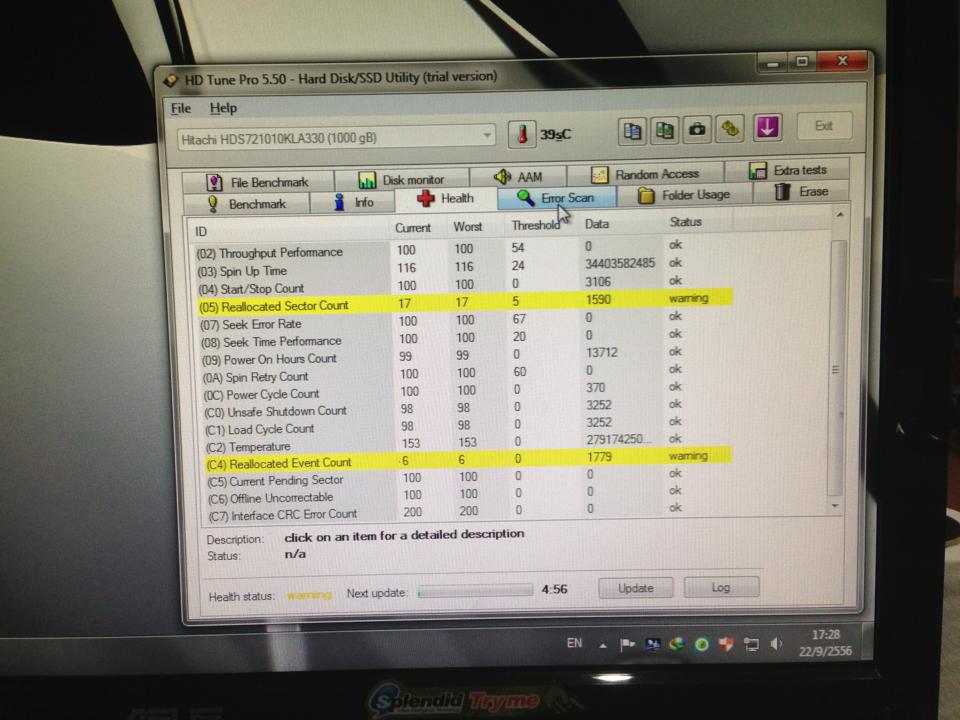The image size is (960, 720).
Task: Open the Hitachi HDS721010KLA330 drive dropdown
Action: (x=336, y=137)
